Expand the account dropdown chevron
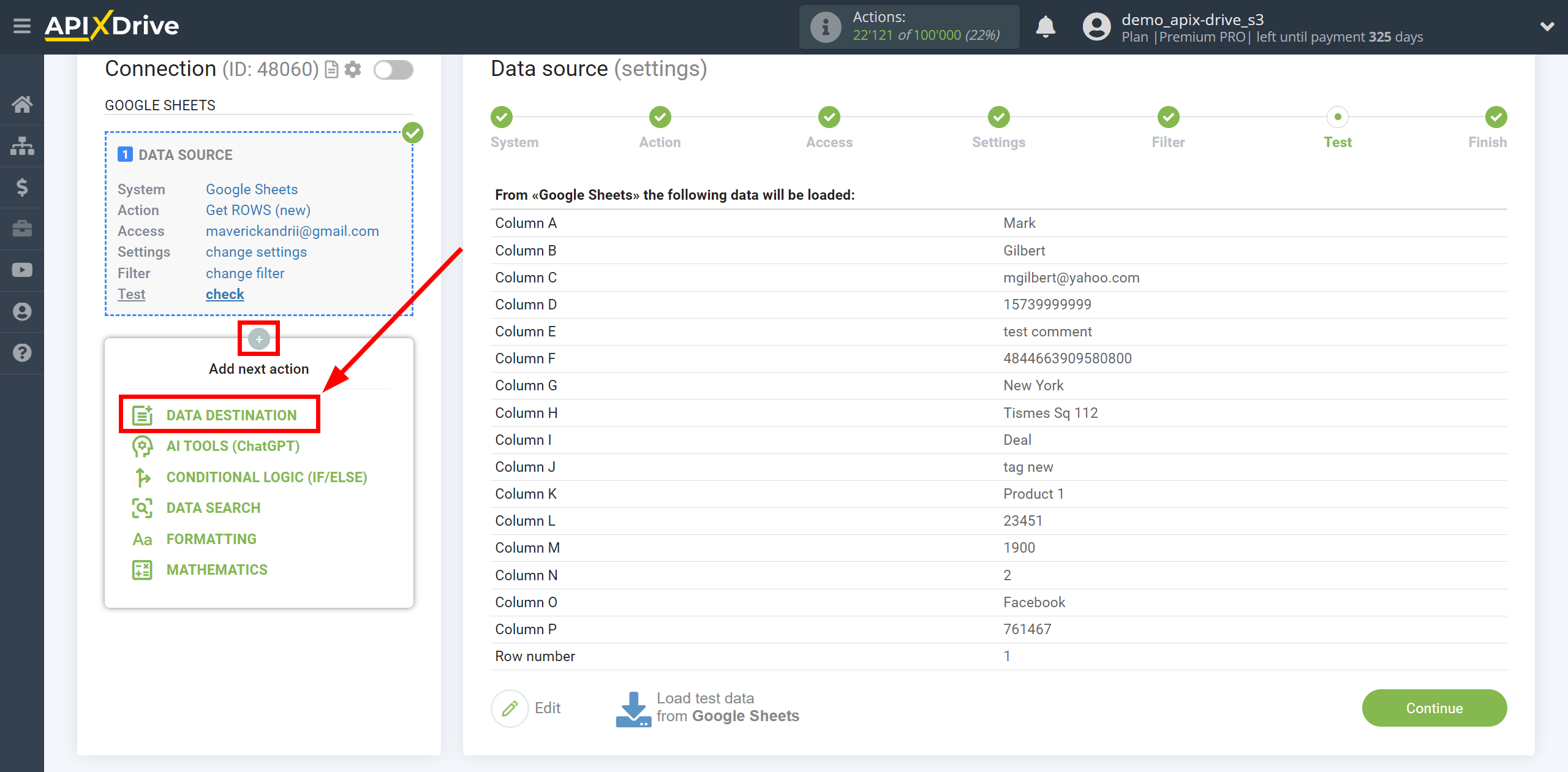The height and width of the screenshot is (772, 1568). (1547, 26)
